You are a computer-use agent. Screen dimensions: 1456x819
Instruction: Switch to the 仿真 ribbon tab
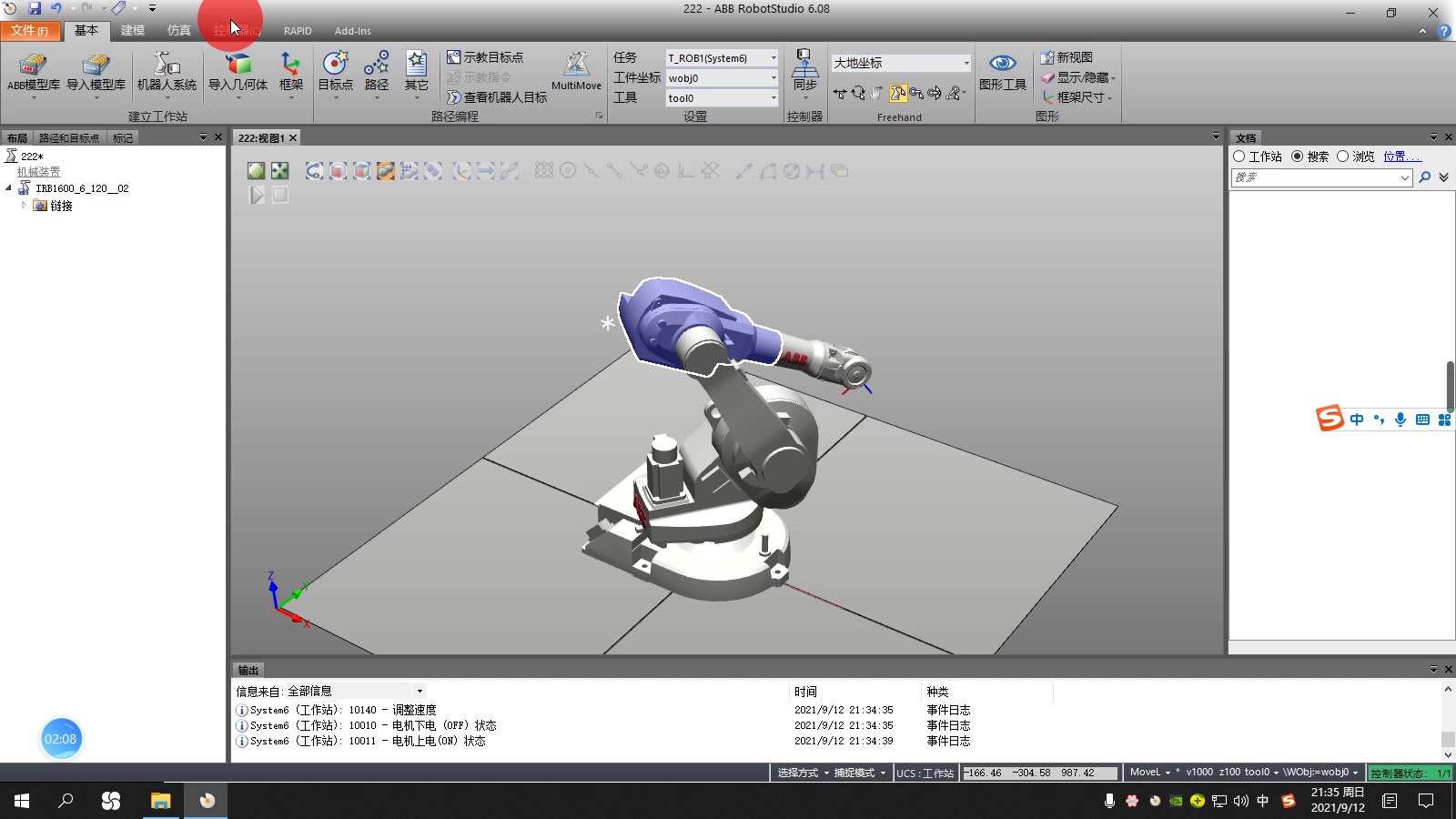click(179, 31)
